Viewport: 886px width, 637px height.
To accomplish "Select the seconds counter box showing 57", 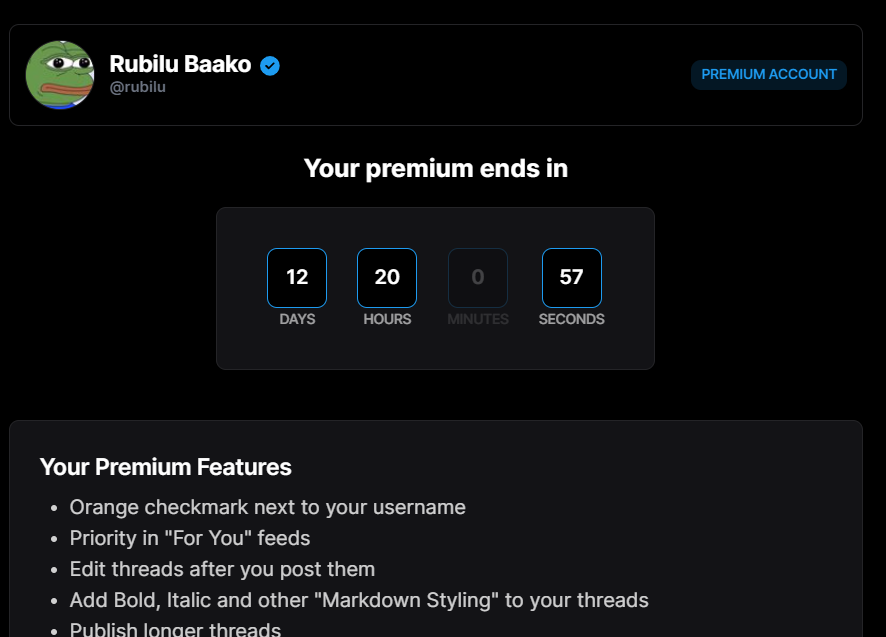I will [572, 278].
